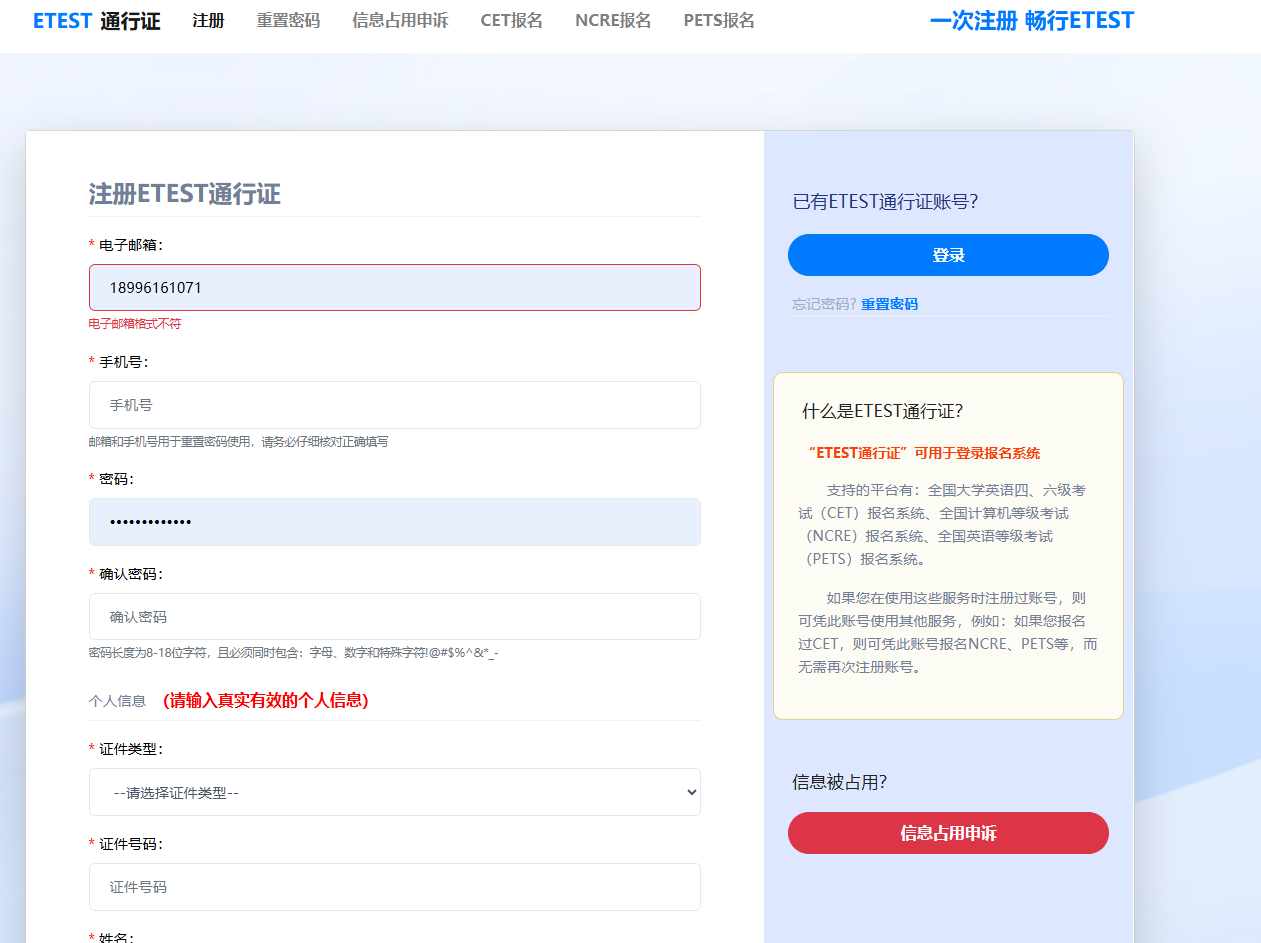Expand the 证件类型 dropdown

(394, 792)
